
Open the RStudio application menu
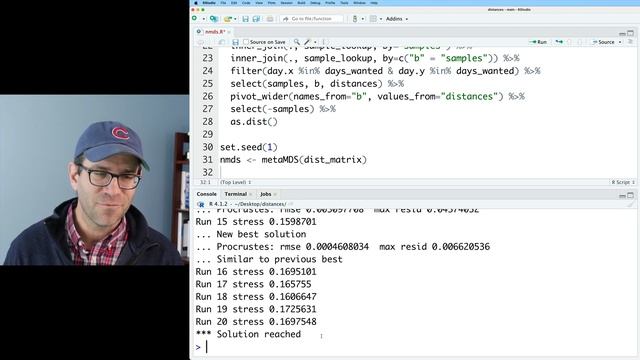209,3
